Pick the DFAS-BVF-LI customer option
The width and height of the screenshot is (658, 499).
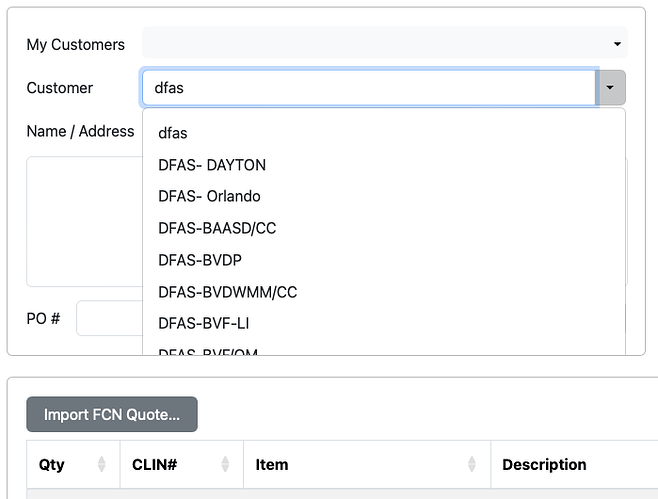(203, 324)
